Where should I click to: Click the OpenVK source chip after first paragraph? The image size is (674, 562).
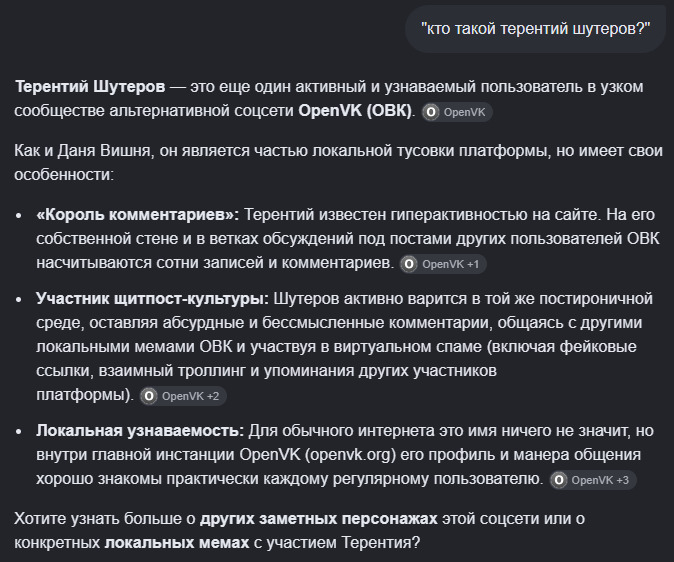(456, 112)
